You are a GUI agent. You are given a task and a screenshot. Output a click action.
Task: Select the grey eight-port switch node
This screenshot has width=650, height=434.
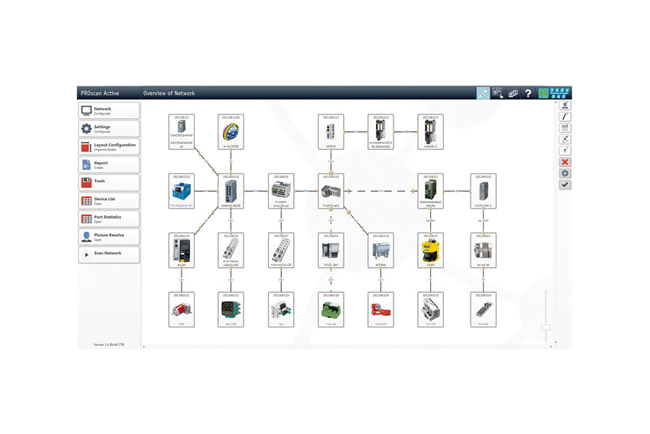pos(231,191)
